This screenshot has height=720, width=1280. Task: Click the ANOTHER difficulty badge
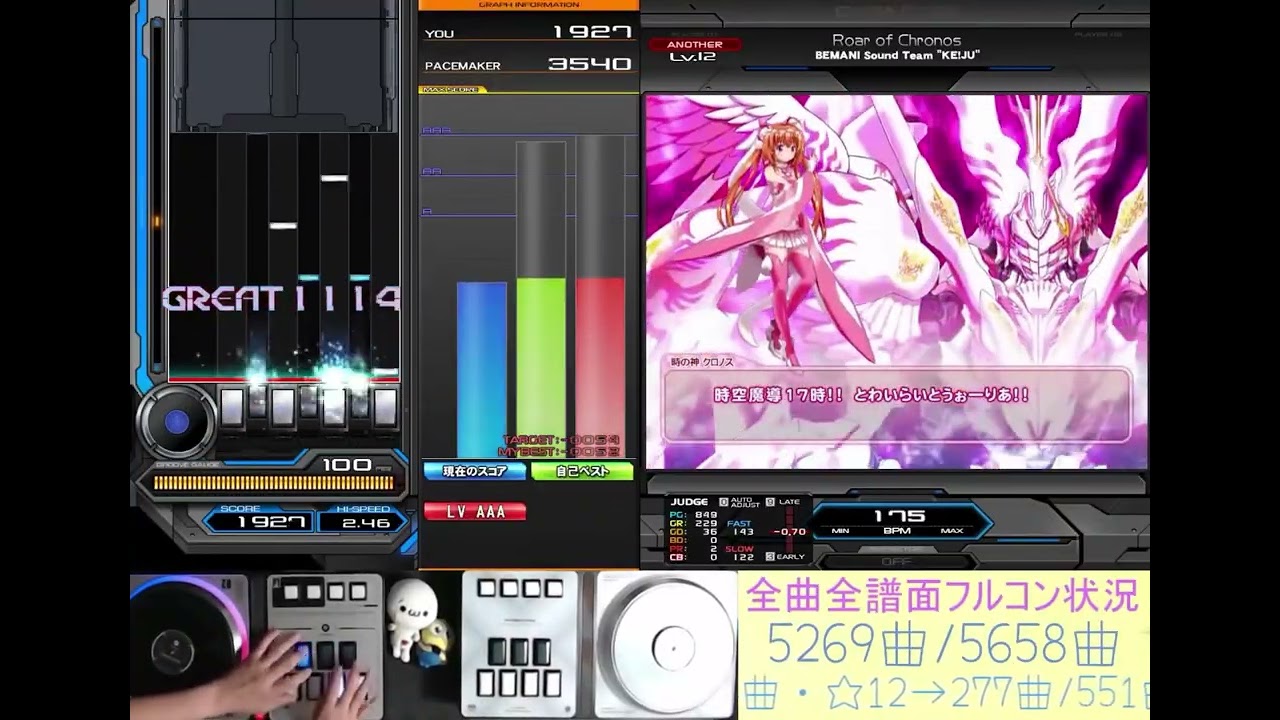pos(695,44)
